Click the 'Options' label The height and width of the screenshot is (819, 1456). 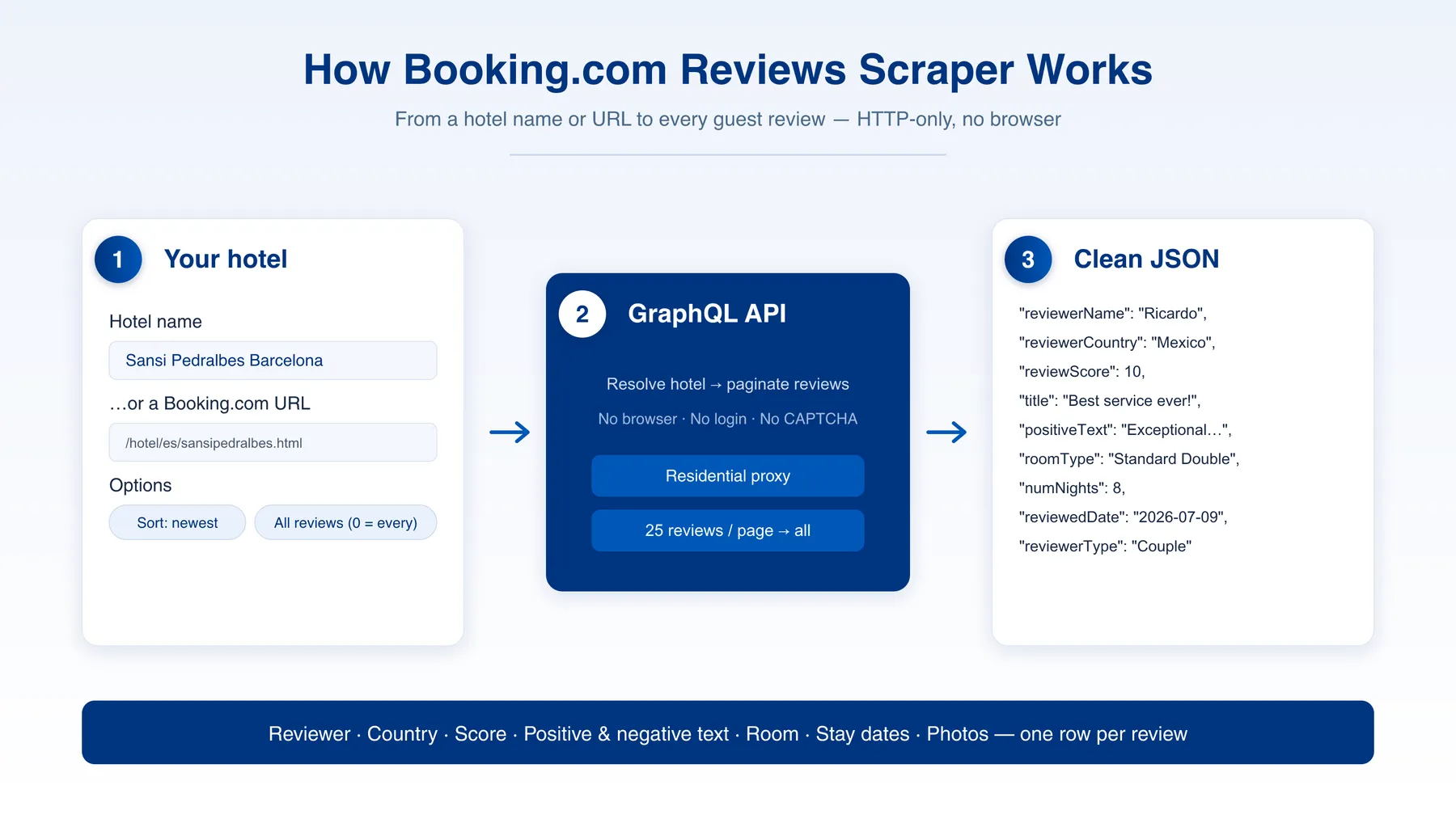141,485
